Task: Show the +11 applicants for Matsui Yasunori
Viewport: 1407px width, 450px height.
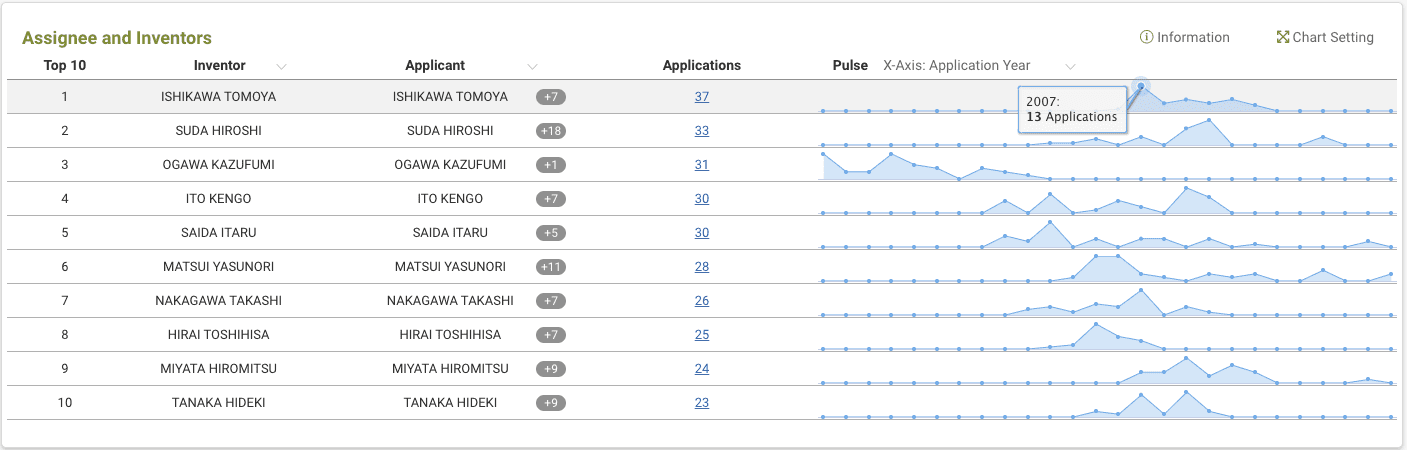Action: click(550, 267)
